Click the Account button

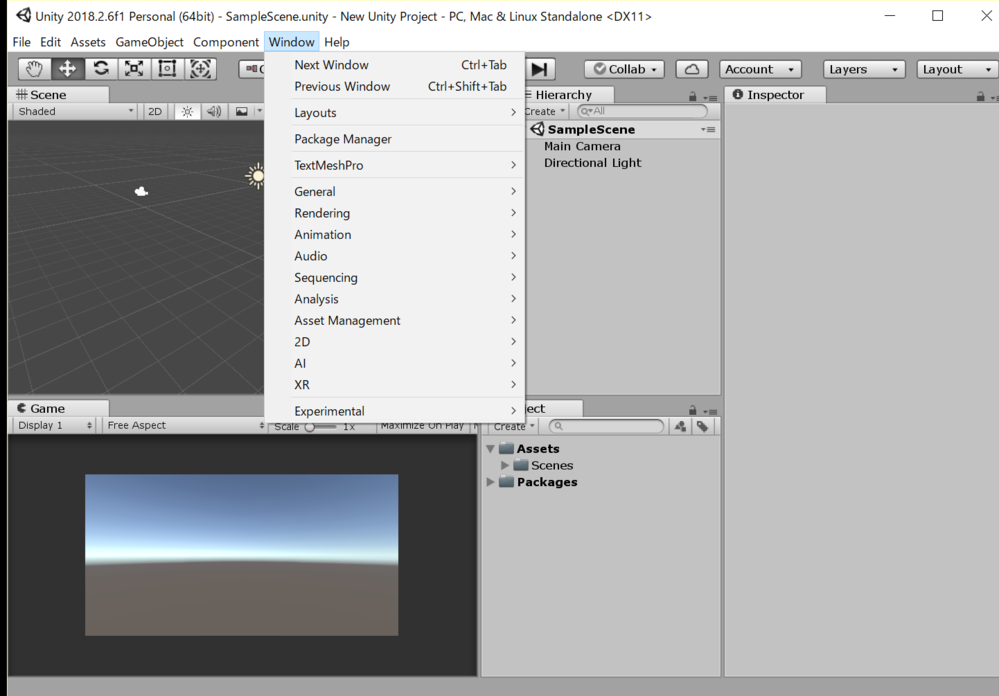point(759,68)
